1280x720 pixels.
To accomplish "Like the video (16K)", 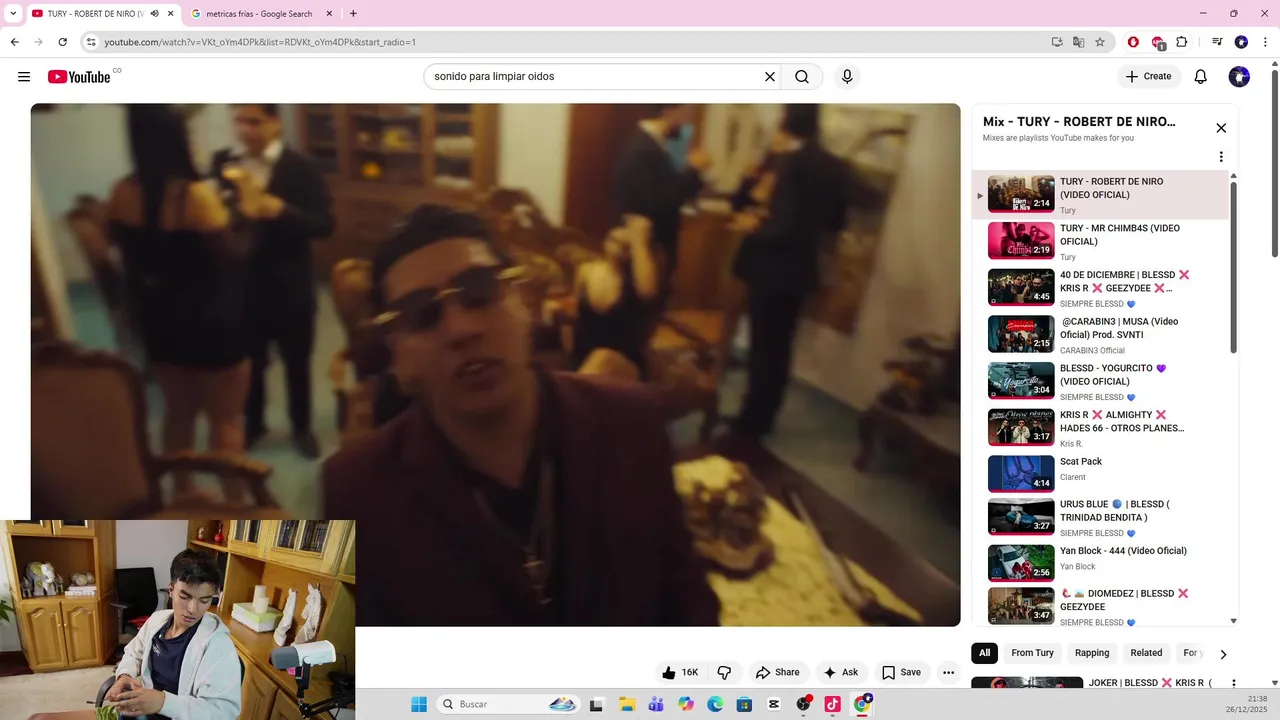I will pos(679,672).
